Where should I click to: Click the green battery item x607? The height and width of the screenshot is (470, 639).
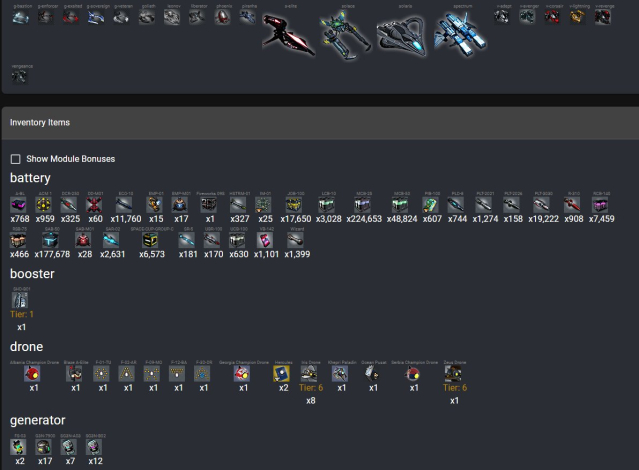432,205
